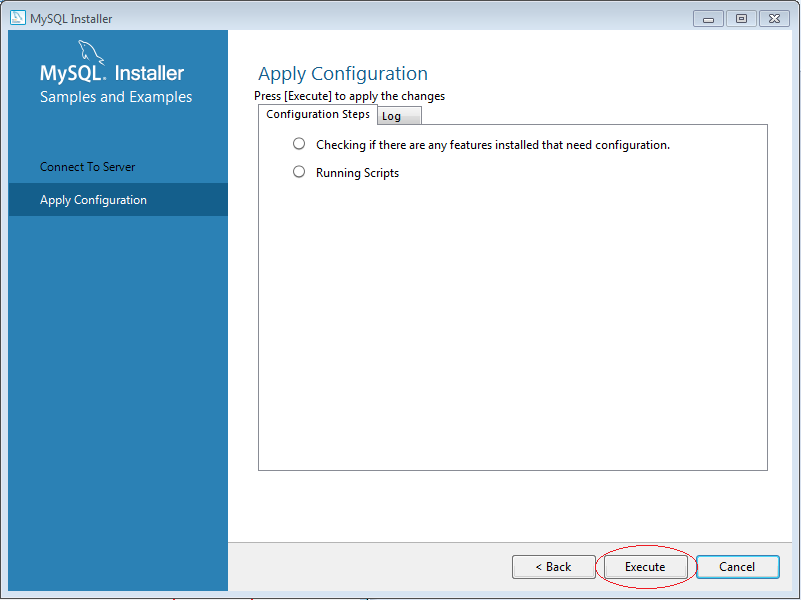Click the 'Samples and Examples' subtitle
This screenshot has height=600, width=801.
[116, 97]
